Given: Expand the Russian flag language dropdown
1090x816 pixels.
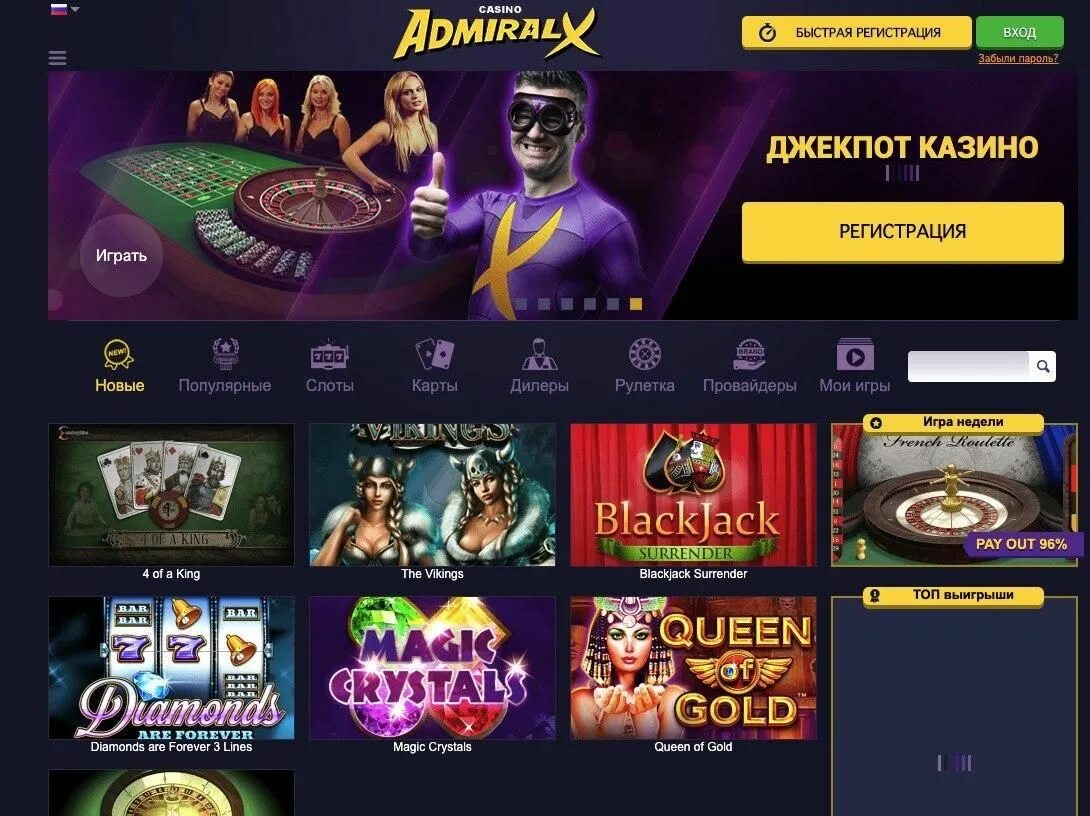Looking at the screenshot, I should 65,9.
